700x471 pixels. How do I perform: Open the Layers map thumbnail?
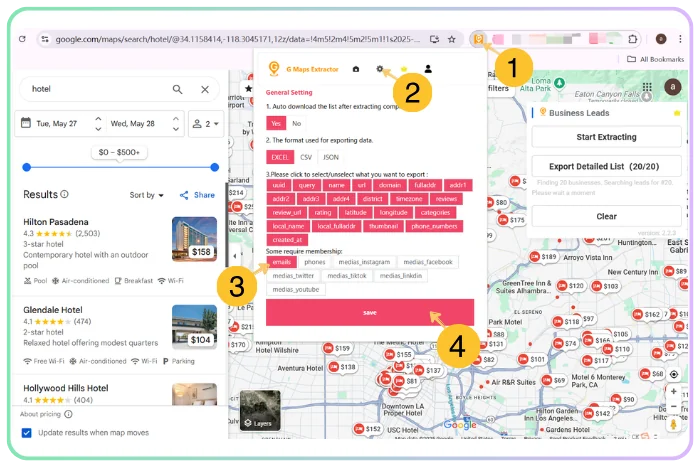260,411
